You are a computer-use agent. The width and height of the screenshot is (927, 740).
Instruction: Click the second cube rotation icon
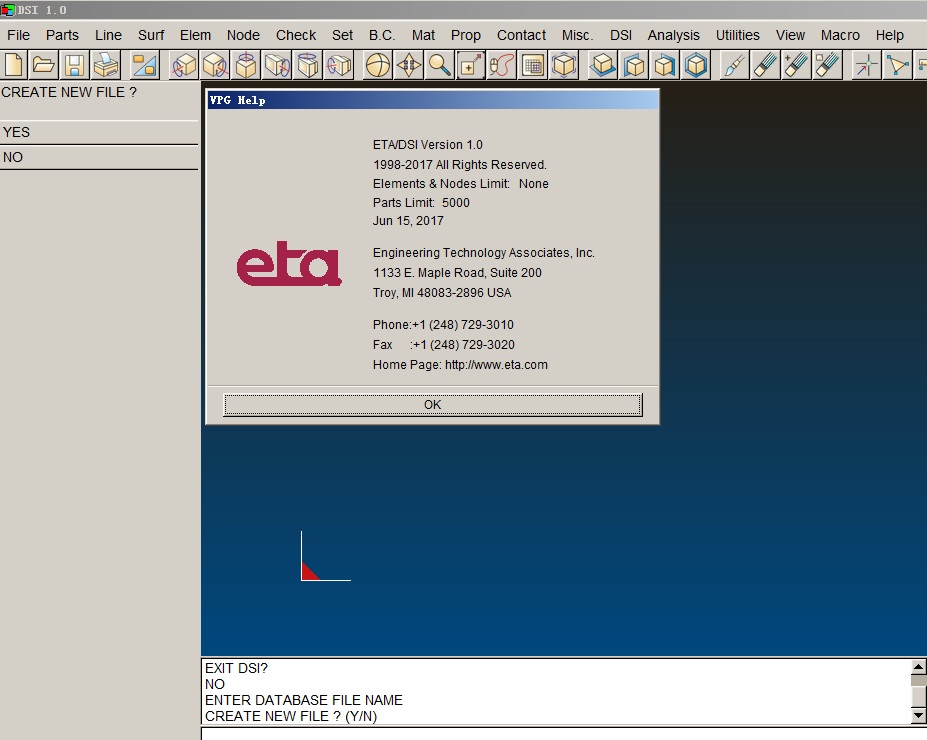(x=215, y=65)
